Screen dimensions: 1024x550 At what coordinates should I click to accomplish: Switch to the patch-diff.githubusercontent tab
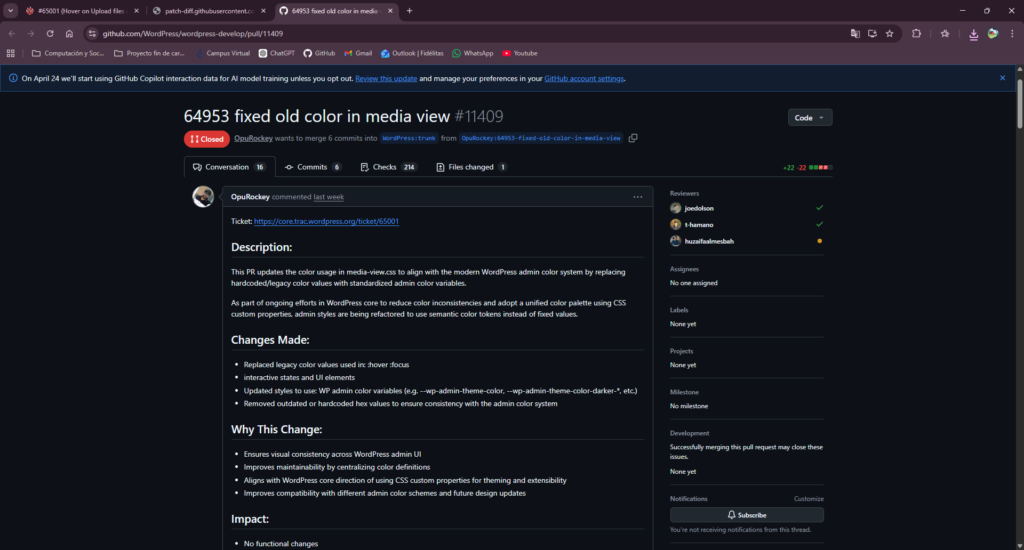click(209, 10)
